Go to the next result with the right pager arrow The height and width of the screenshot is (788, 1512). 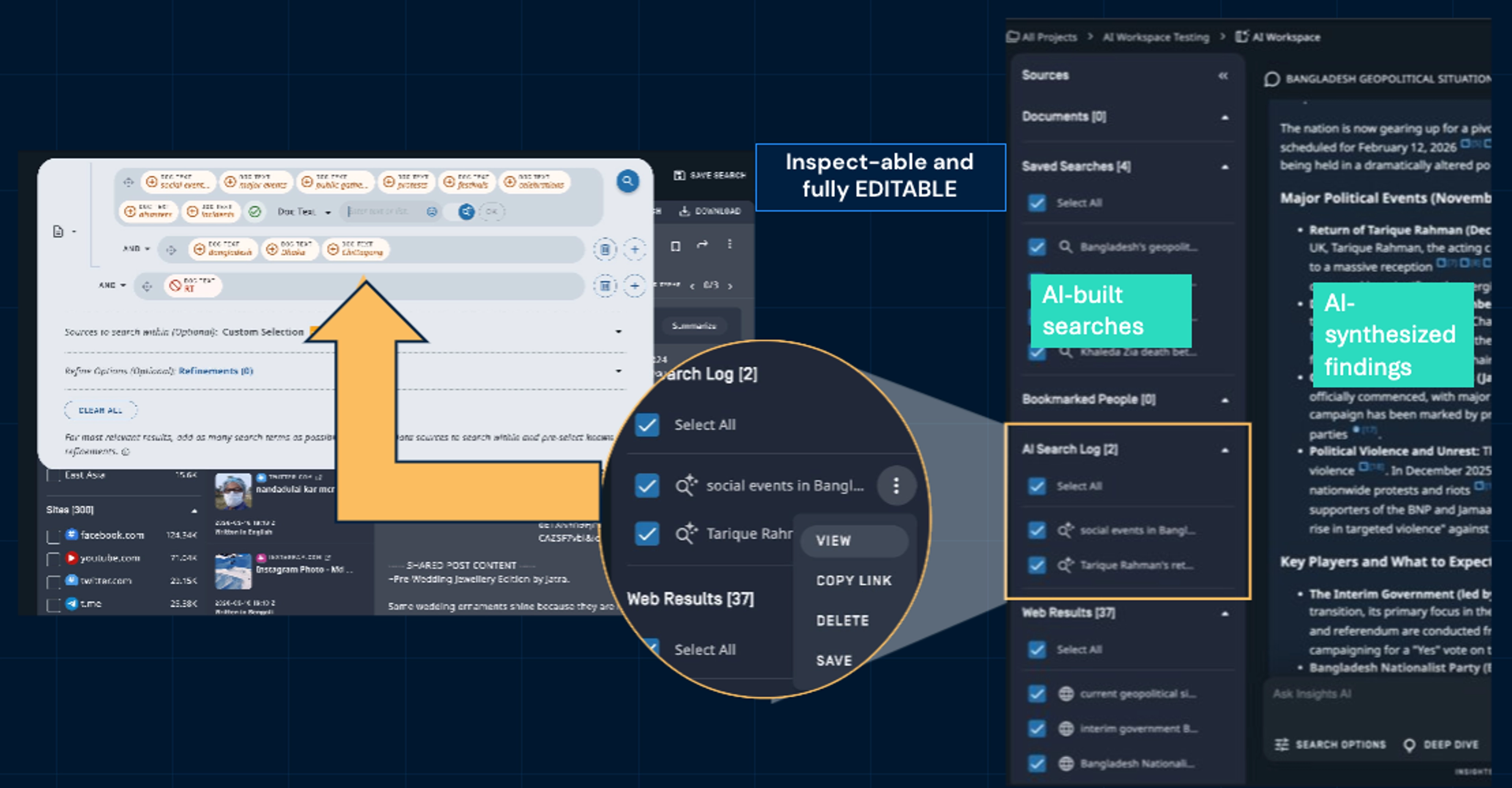(730, 286)
